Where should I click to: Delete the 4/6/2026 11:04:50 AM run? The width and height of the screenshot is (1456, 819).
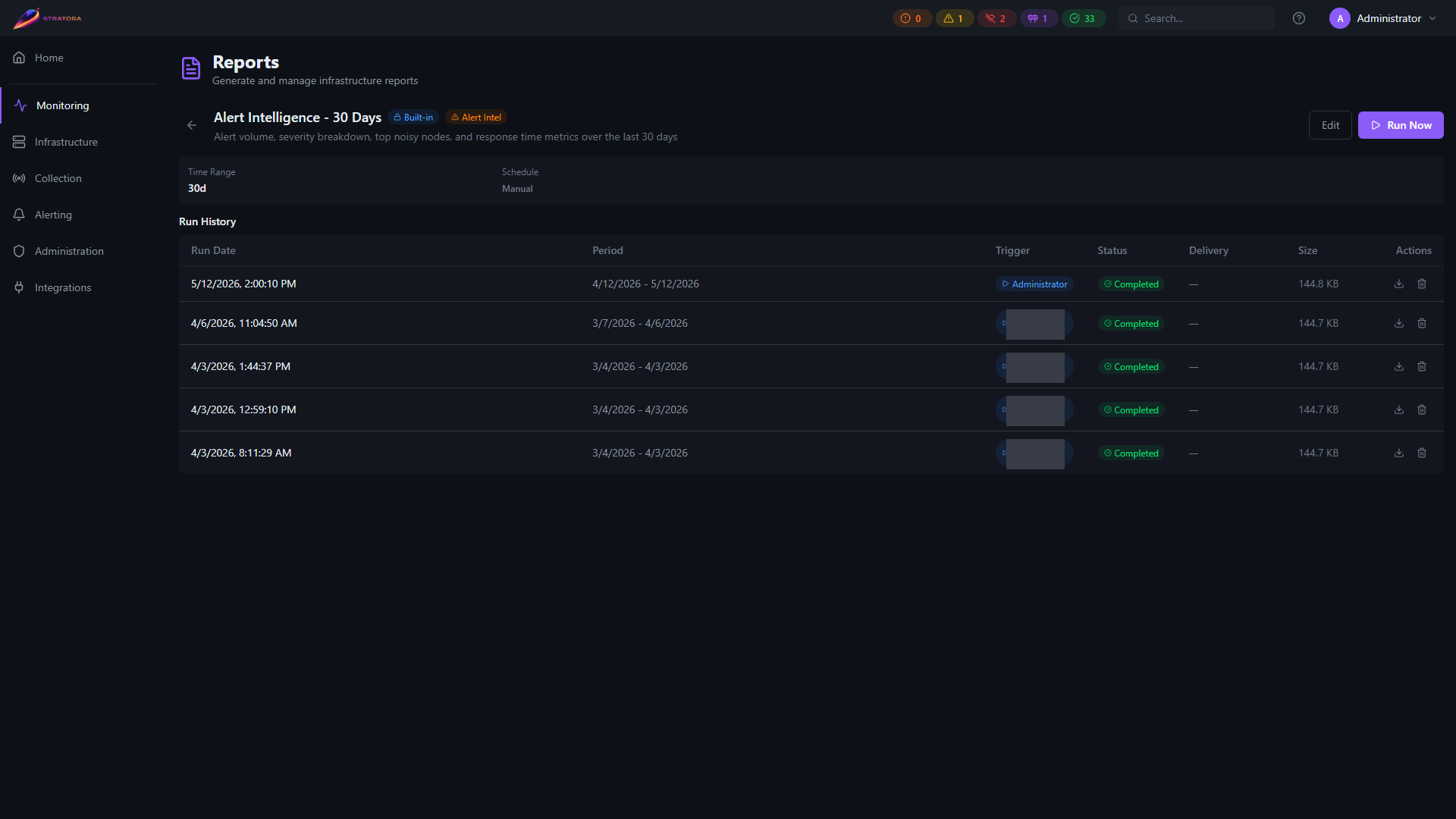(1422, 323)
